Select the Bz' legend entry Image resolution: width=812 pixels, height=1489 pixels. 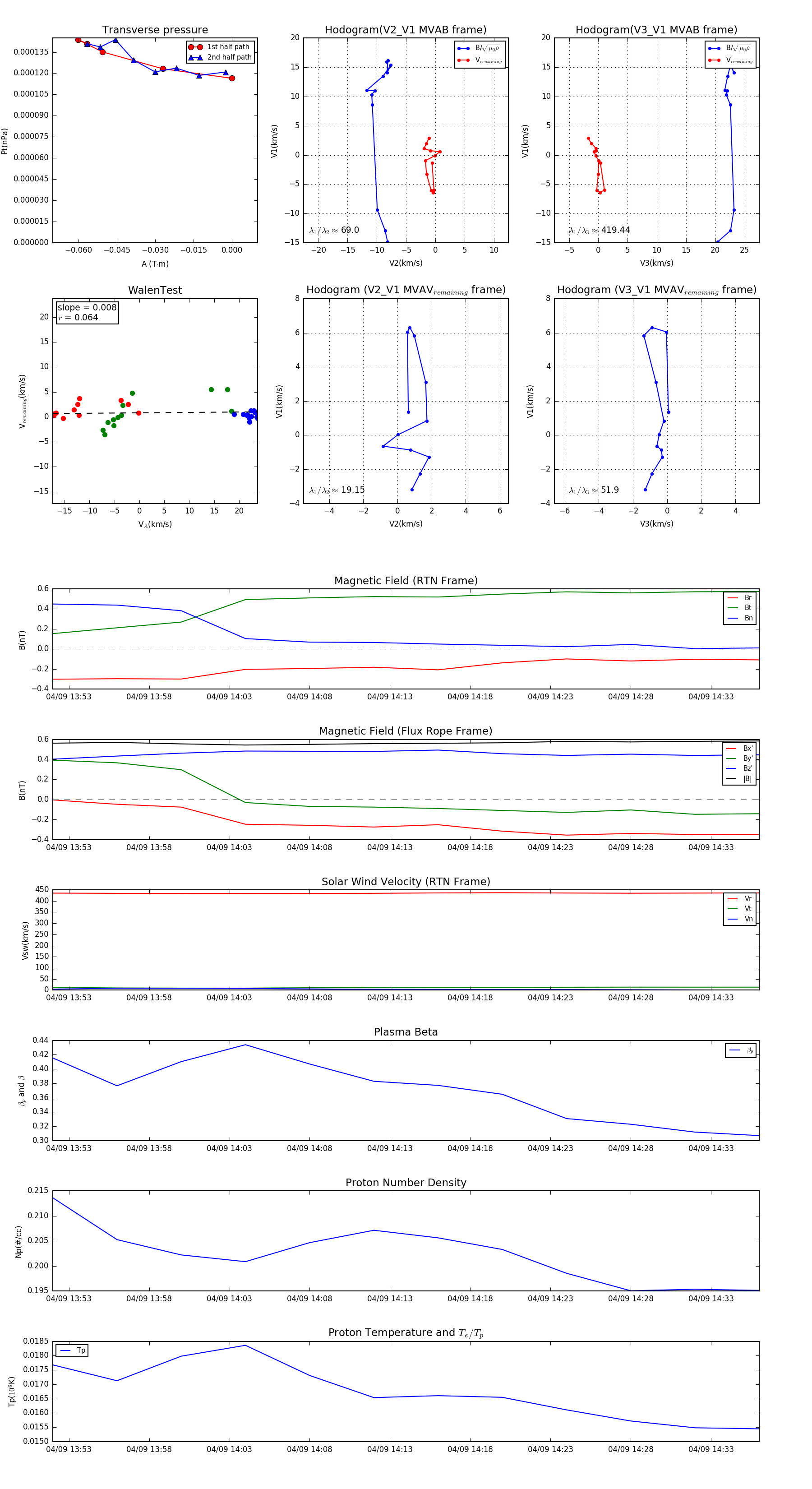coord(740,768)
